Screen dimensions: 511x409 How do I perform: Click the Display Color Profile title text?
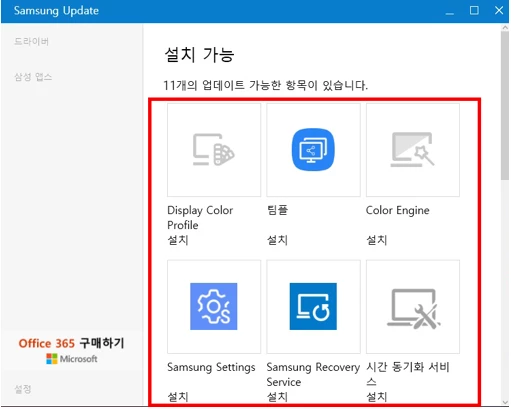[200, 218]
